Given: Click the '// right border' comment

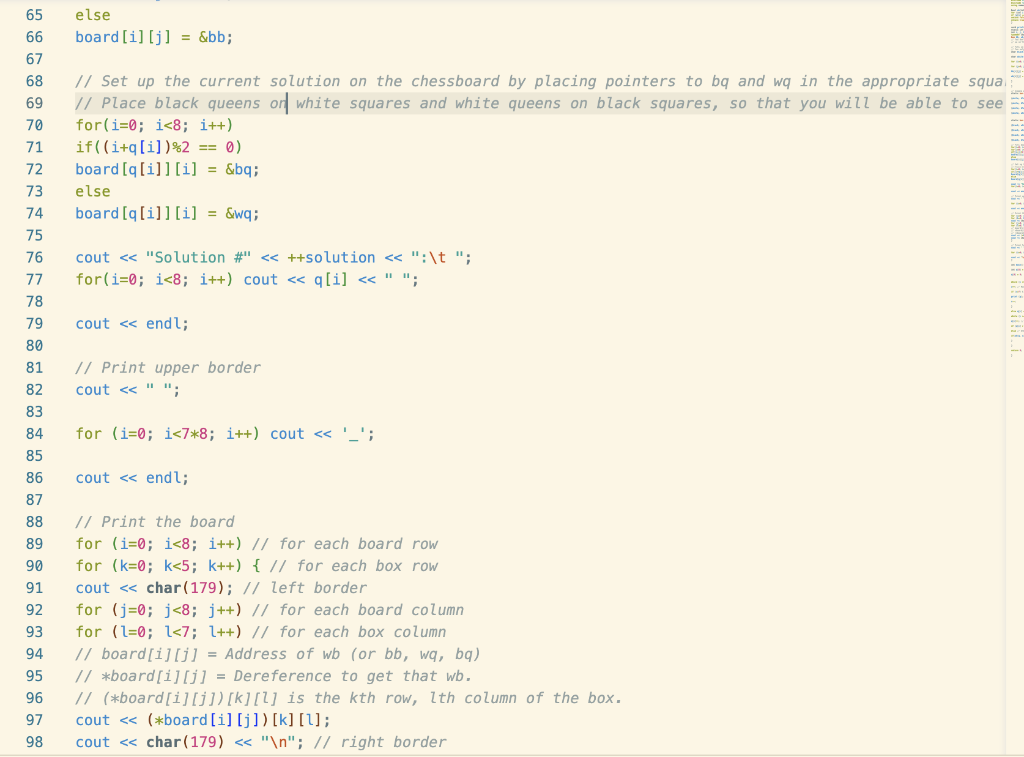Looking at the screenshot, I should pos(380,742).
